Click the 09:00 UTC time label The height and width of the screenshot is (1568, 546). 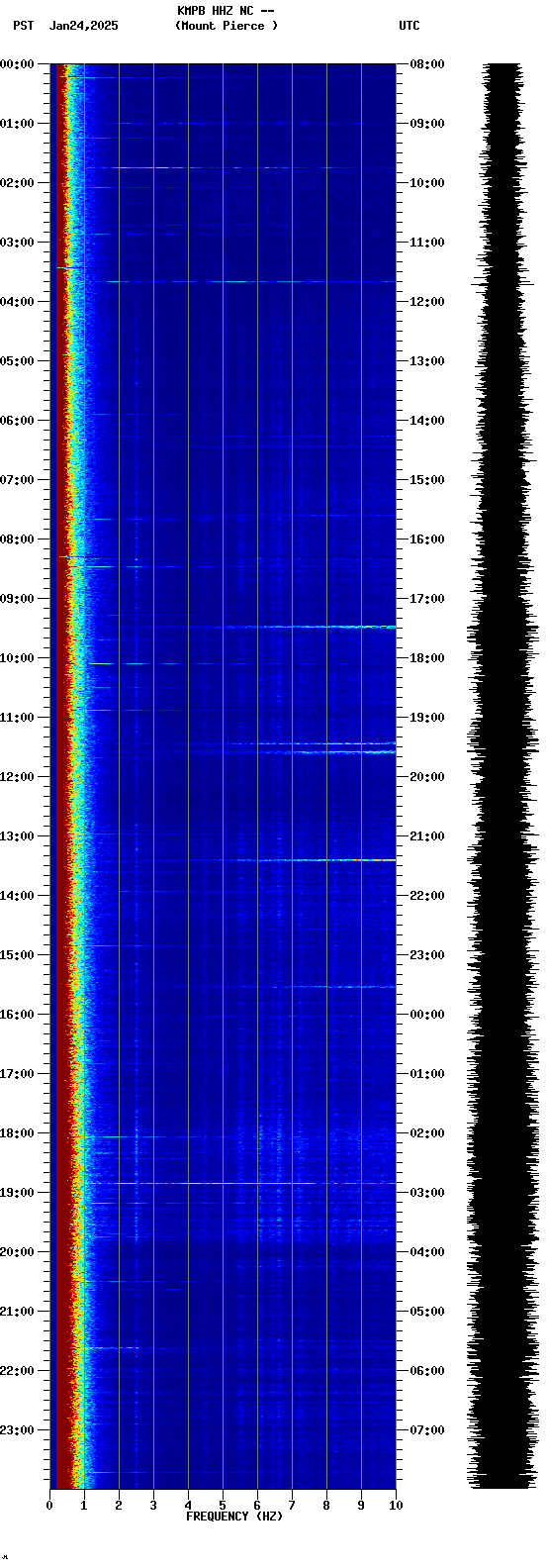tap(427, 124)
